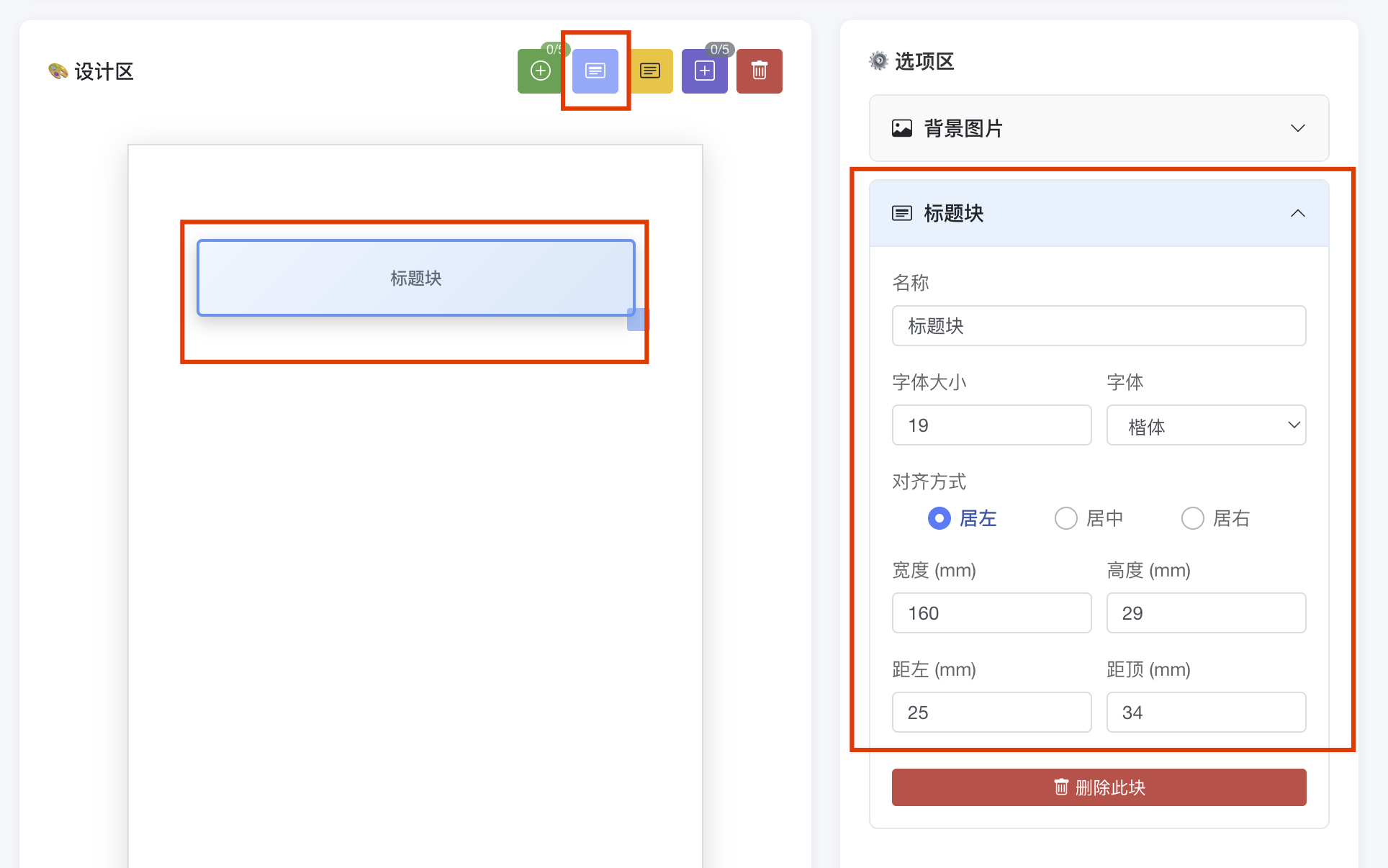Click the blue title block toolbar button

coord(595,71)
